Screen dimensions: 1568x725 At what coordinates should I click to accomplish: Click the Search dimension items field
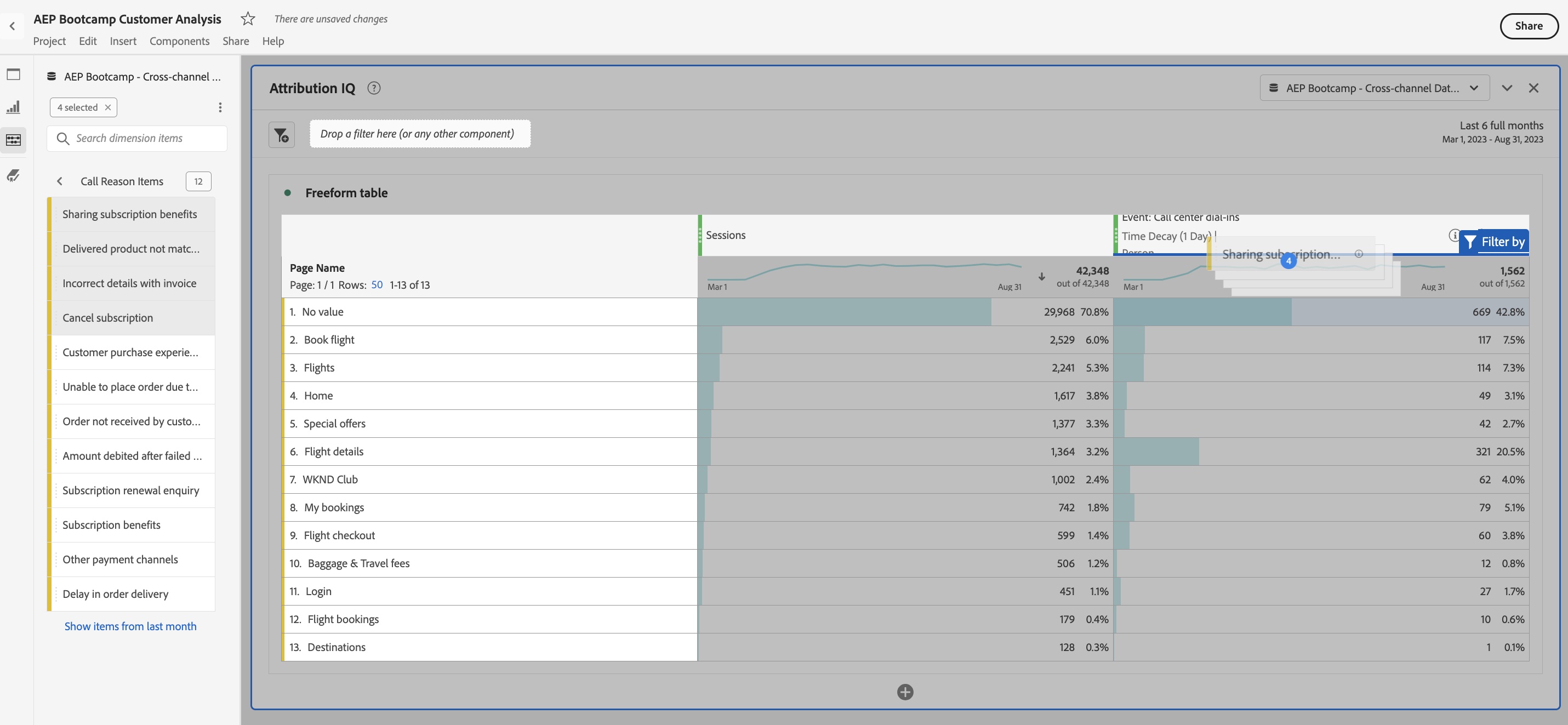pyautogui.click(x=137, y=138)
